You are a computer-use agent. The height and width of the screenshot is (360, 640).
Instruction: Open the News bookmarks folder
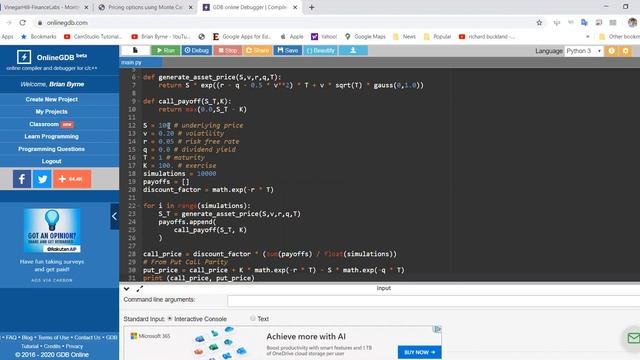[404, 37]
